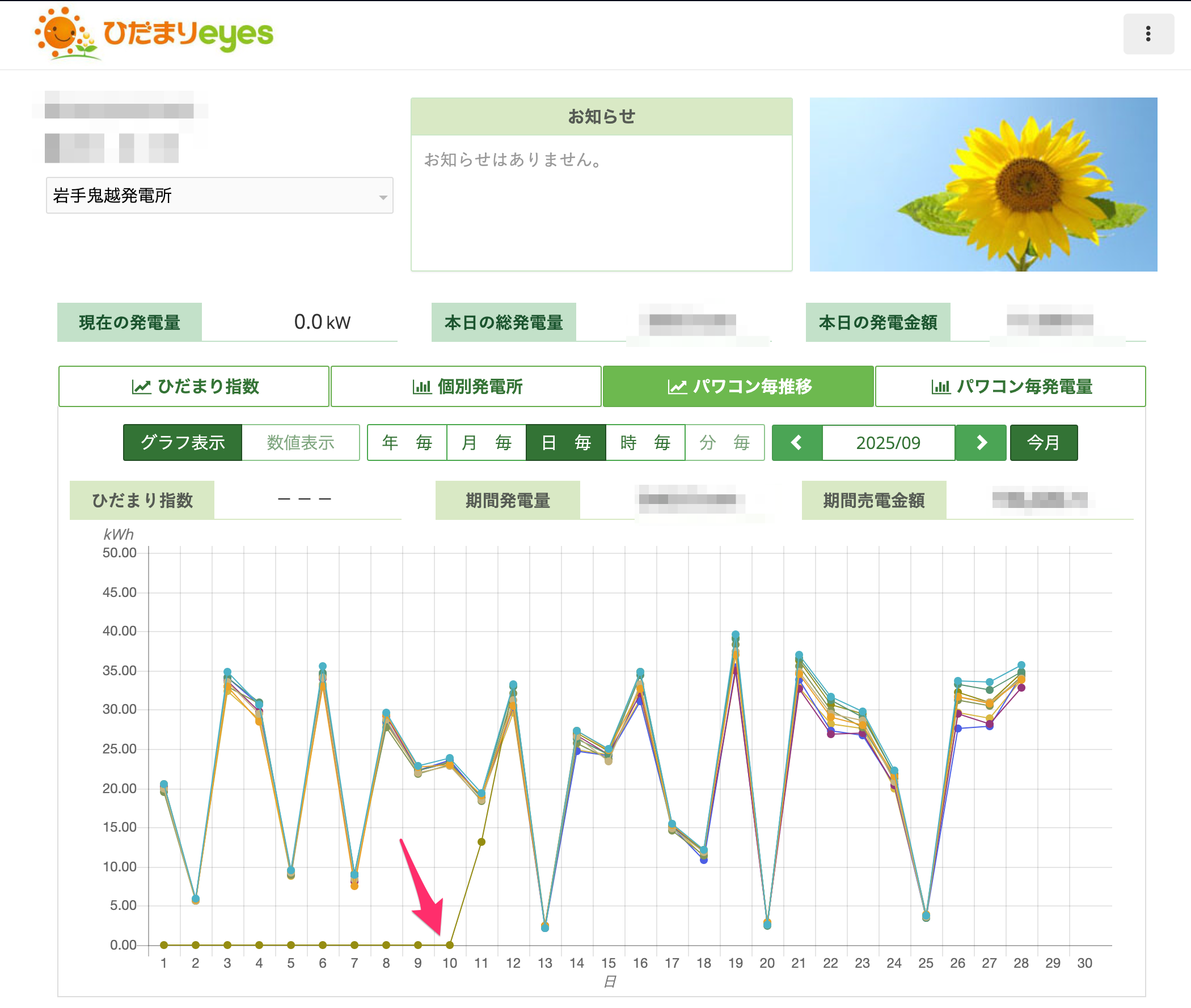
Task: Click bar chart icon on パワコン毎発電量 tab
Action: click(941, 387)
